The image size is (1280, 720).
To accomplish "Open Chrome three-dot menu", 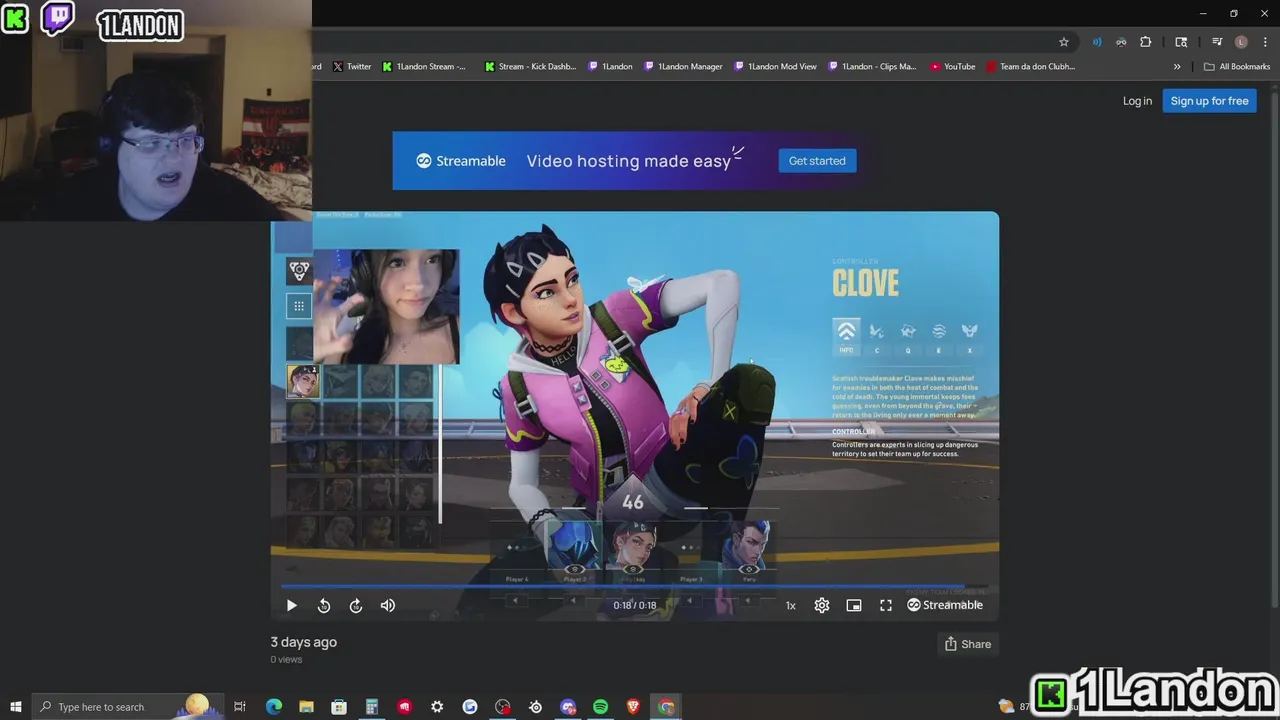I will pos(1265,42).
